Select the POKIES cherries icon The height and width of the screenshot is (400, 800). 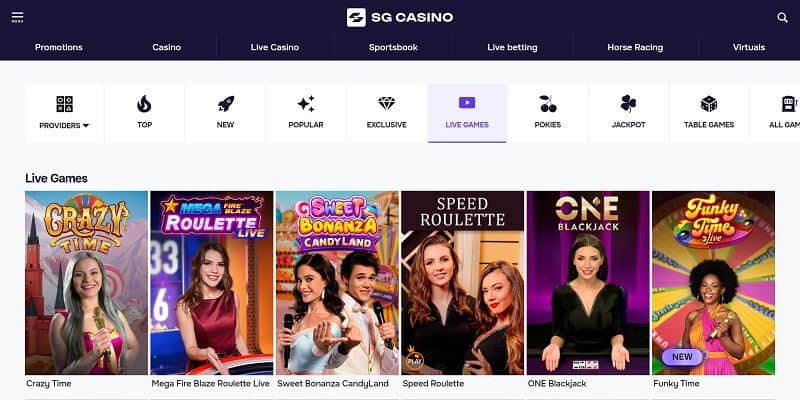click(548, 104)
